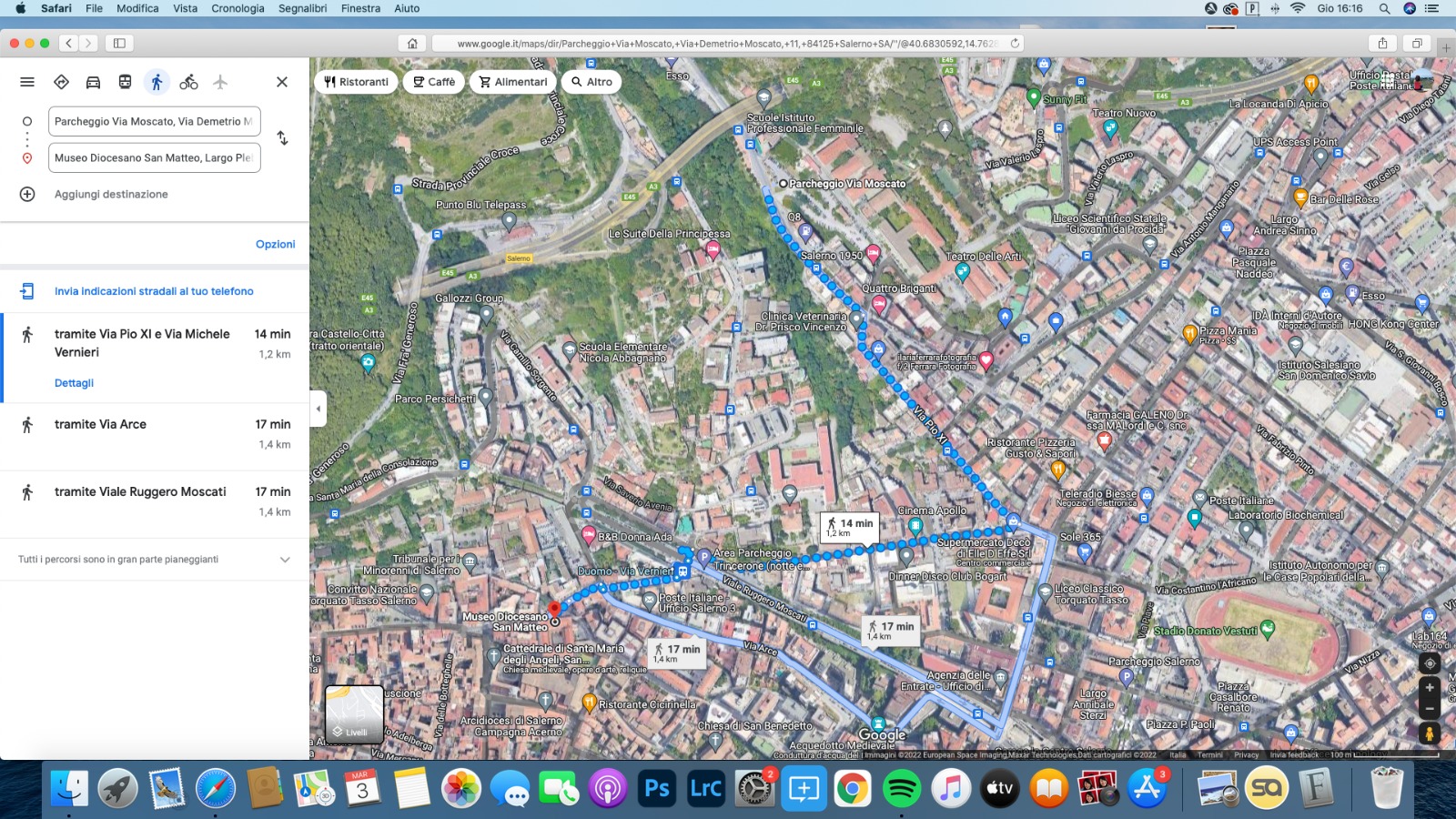Close the directions panel

pos(282,82)
